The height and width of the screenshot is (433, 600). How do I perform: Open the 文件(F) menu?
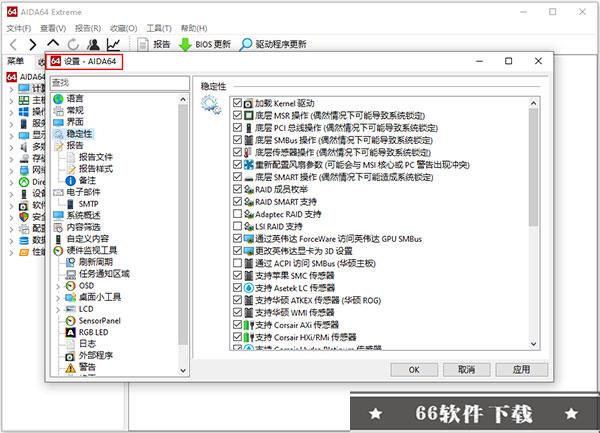pyautogui.click(x=19, y=28)
